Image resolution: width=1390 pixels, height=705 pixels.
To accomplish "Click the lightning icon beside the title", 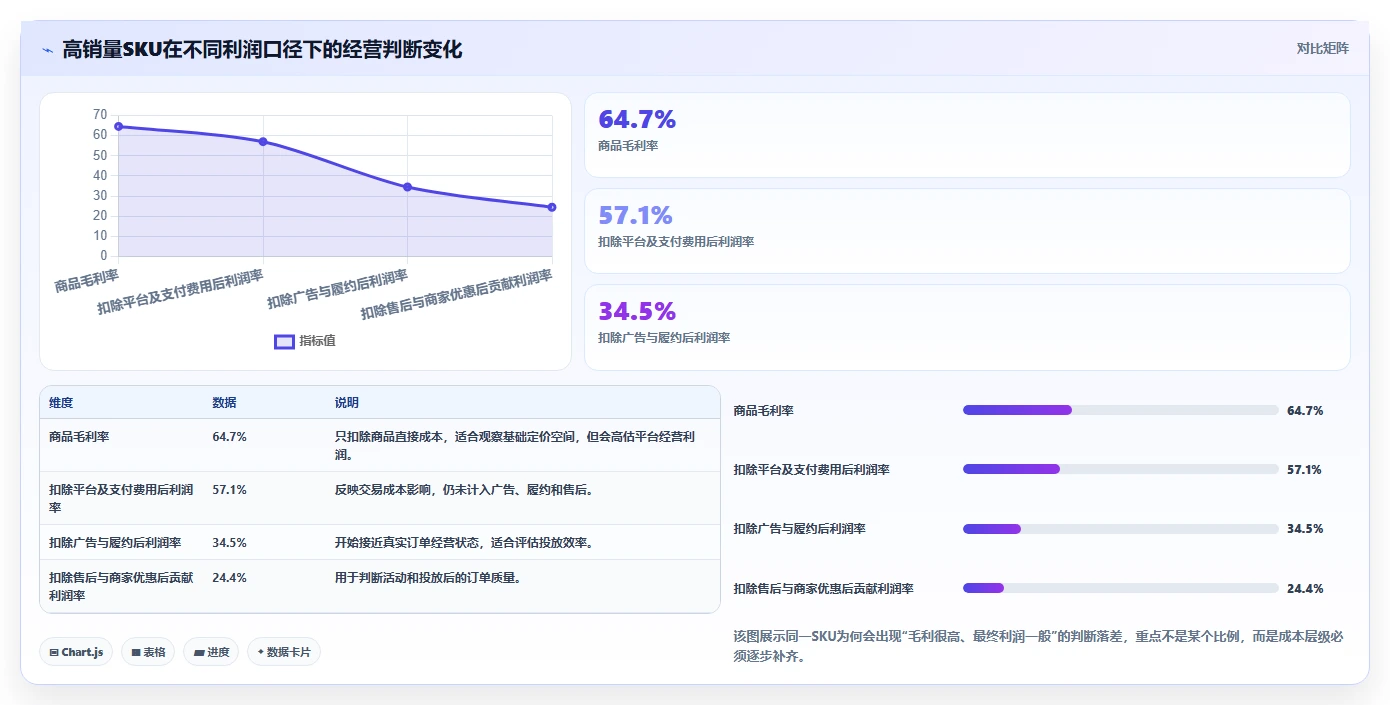I will pos(48,50).
